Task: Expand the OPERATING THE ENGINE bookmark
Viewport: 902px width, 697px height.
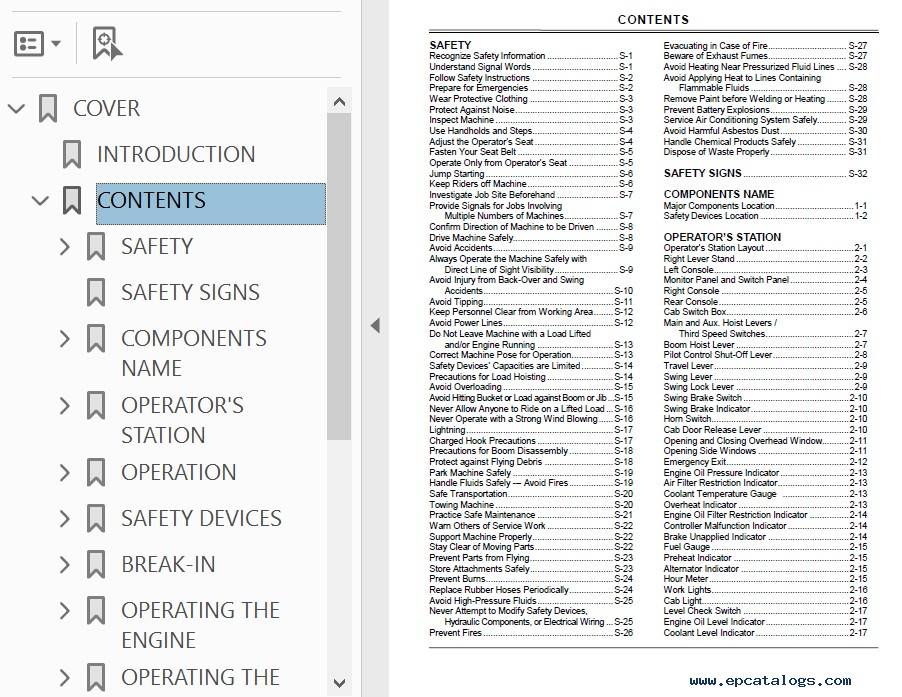Action: tap(64, 611)
